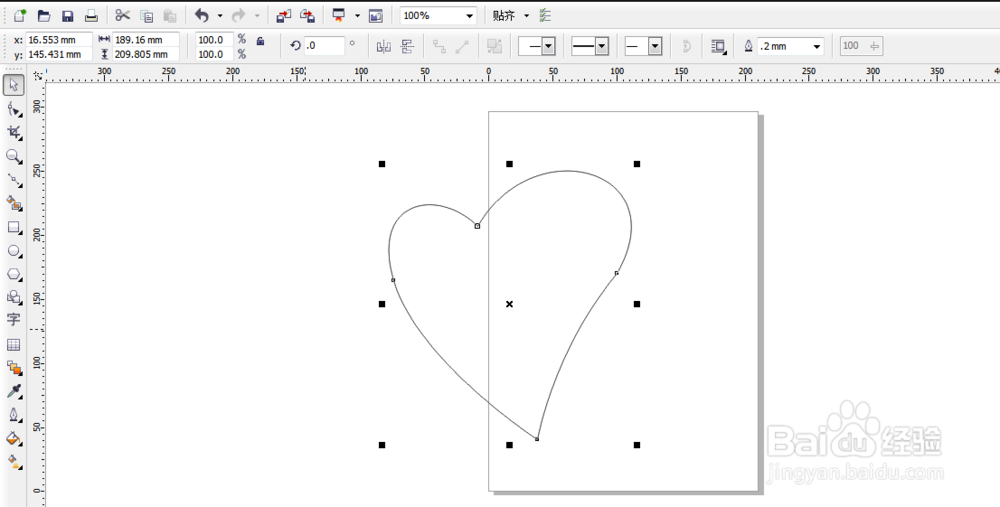
Task: Select the Table tool
Action: click(x=13, y=345)
